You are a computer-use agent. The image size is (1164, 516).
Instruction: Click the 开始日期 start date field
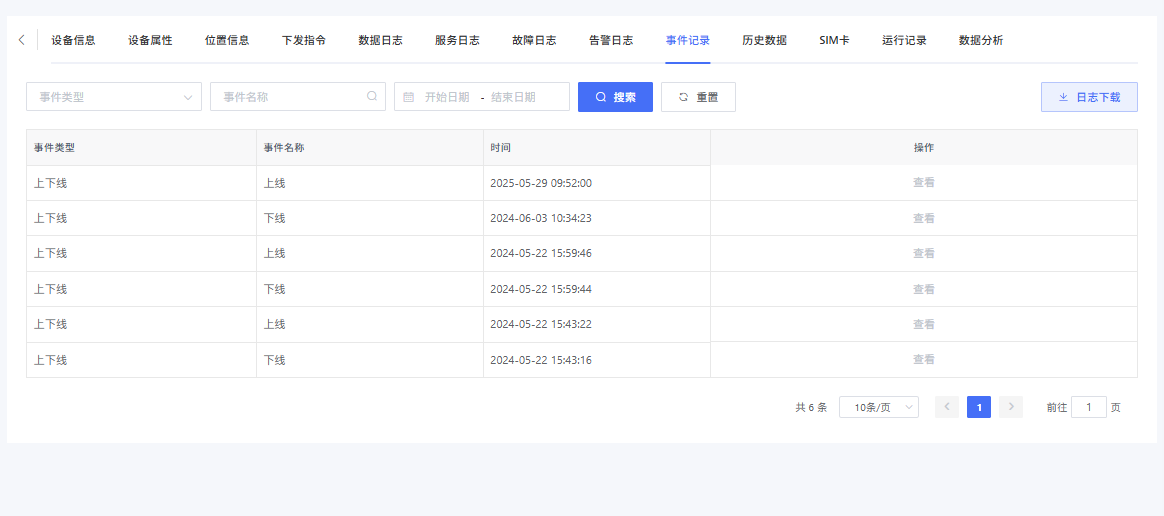(x=447, y=97)
